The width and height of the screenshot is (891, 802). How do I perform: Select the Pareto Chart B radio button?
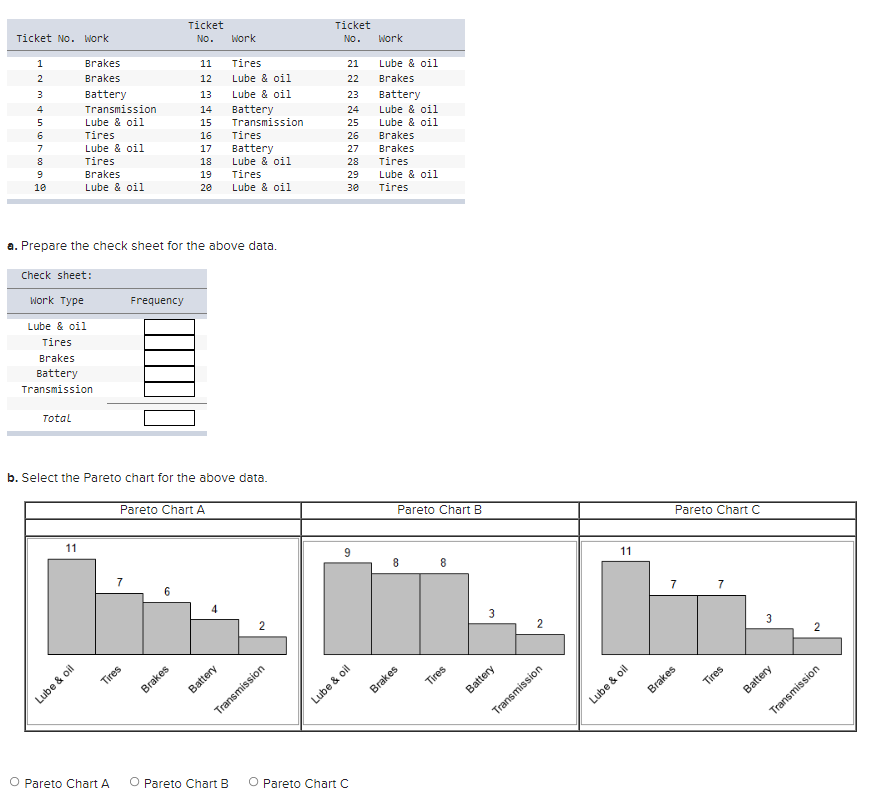pyautogui.click(x=134, y=782)
